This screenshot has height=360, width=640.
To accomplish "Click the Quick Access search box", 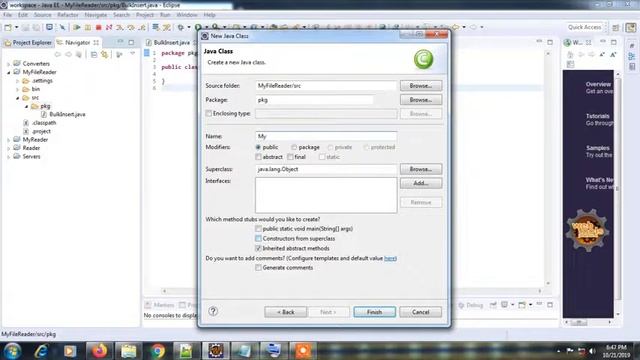I will (584, 27).
